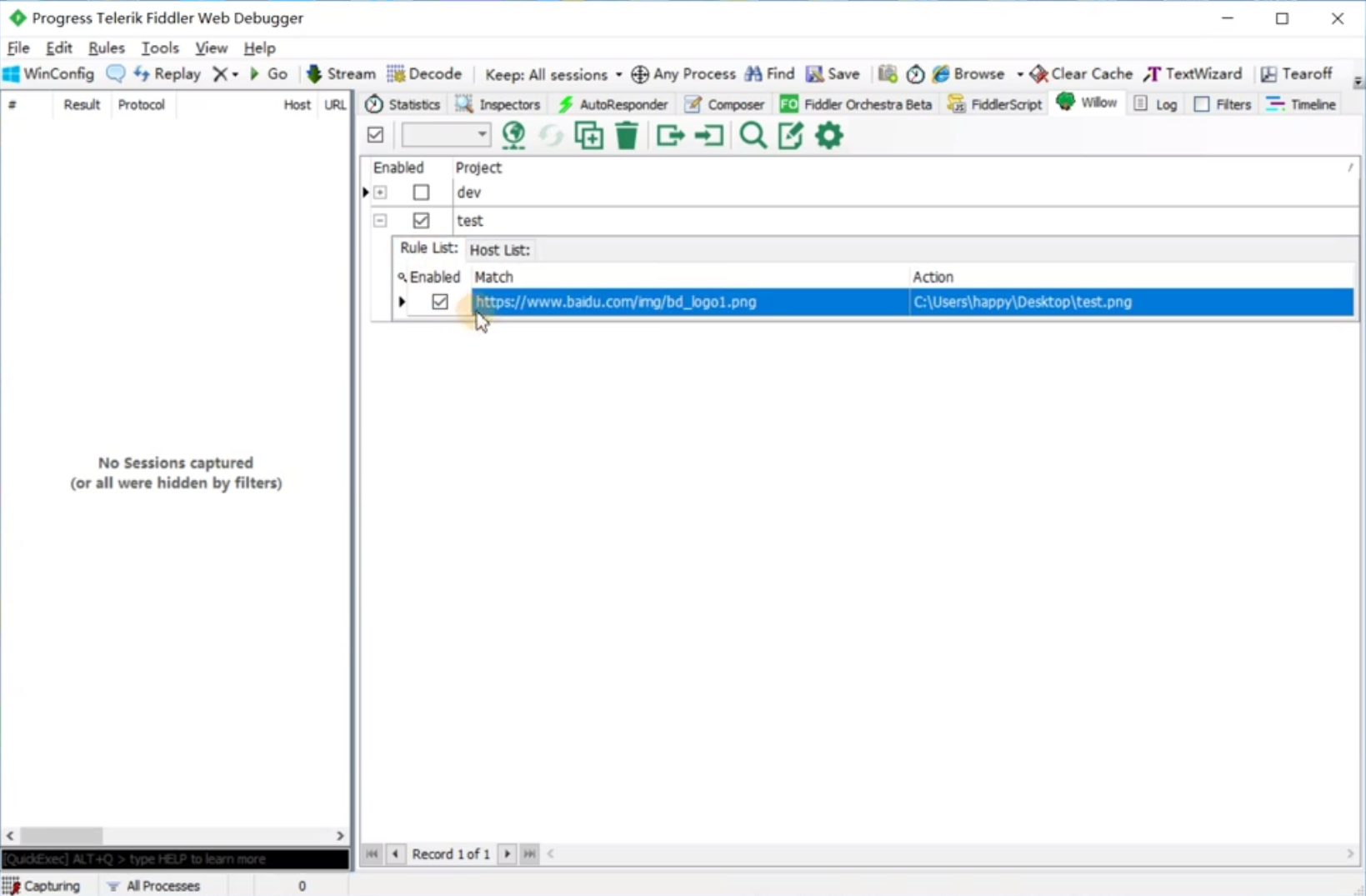The width and height of the screenshot is (1366, 896).
Task: Switch to the Host List tab
Action: click(x=499, y=250)
